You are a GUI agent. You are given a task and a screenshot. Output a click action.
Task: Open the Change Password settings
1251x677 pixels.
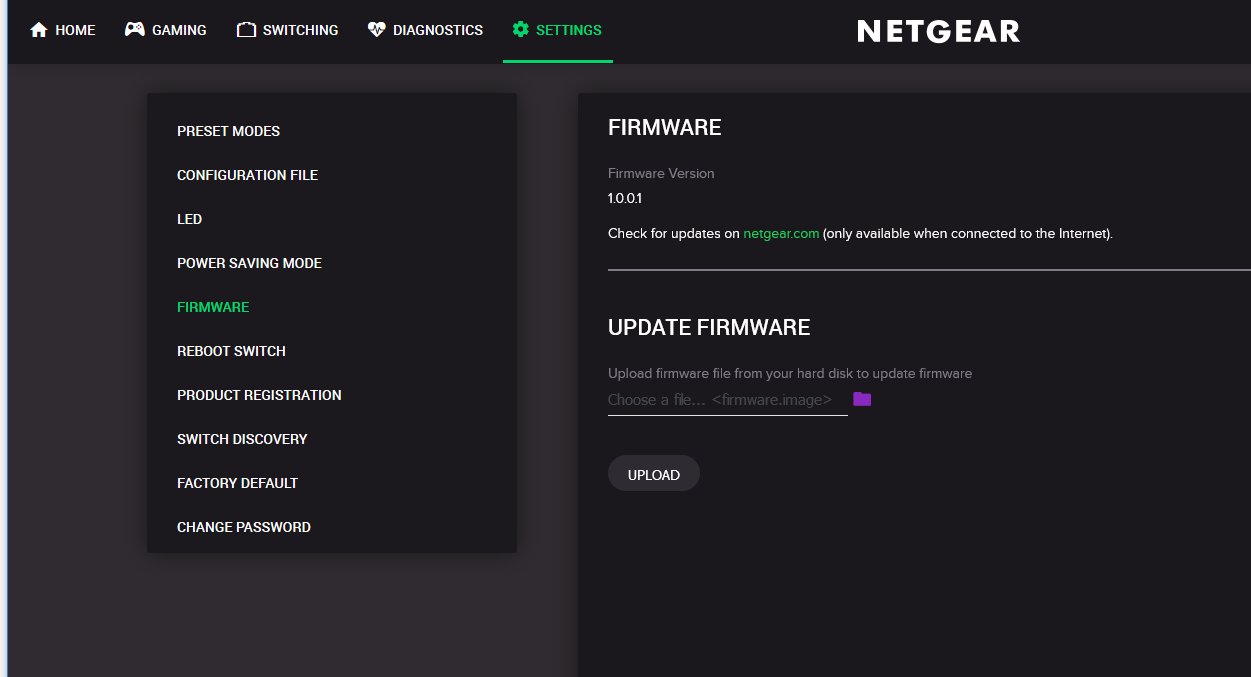[x=243, y=527]
